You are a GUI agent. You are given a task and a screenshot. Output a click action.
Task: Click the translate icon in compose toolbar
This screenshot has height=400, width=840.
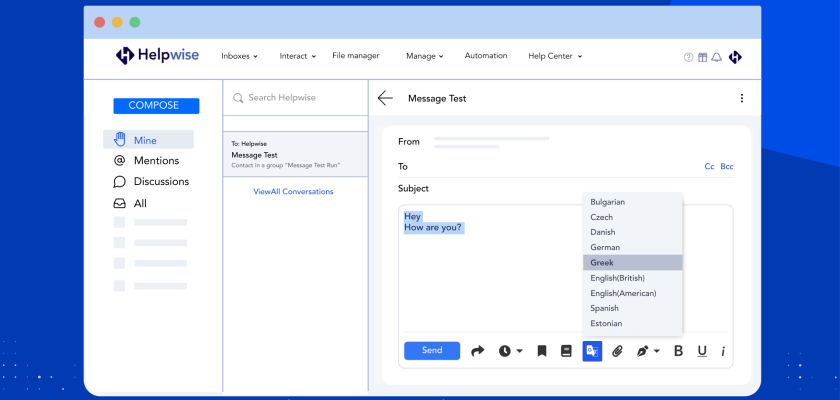point(592,351)
